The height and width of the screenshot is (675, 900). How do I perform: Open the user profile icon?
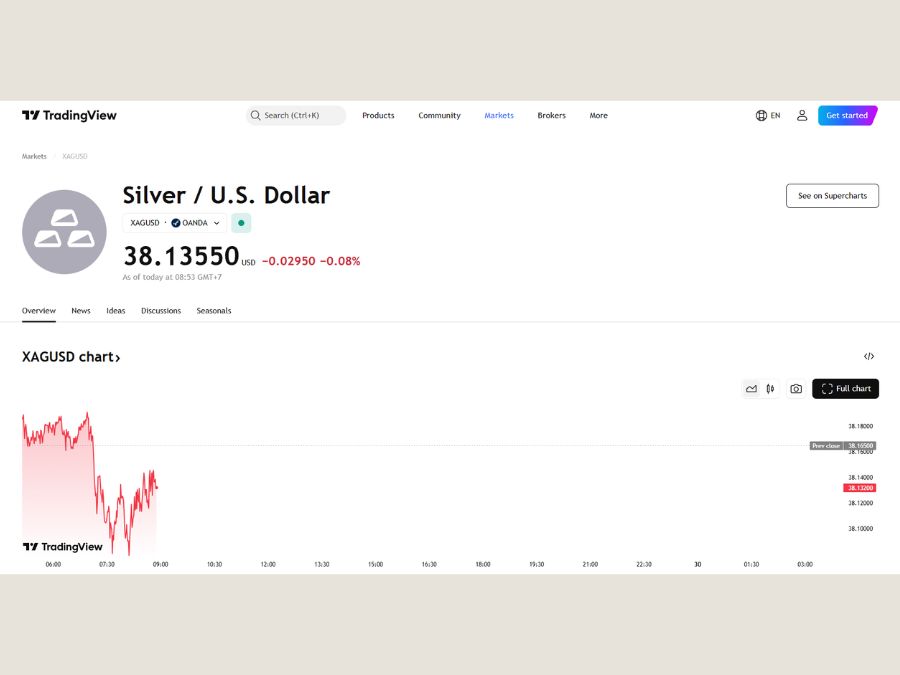(802, 115)
